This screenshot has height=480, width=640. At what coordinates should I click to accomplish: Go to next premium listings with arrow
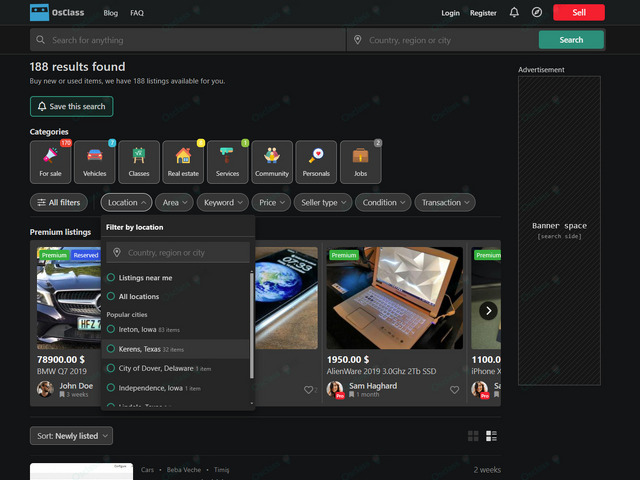tap(488, 311)
